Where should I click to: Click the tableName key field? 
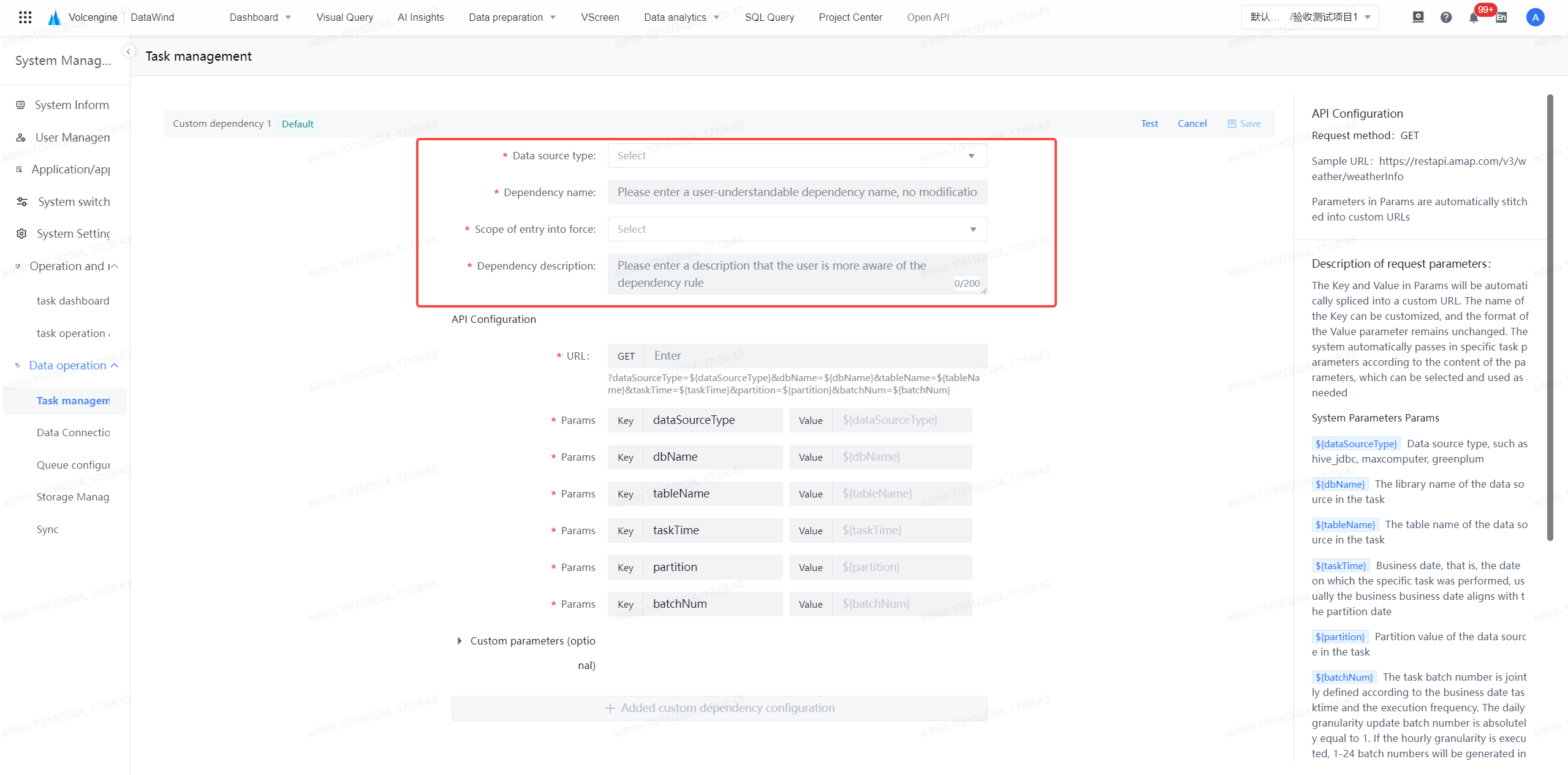[x=712, y=494]
